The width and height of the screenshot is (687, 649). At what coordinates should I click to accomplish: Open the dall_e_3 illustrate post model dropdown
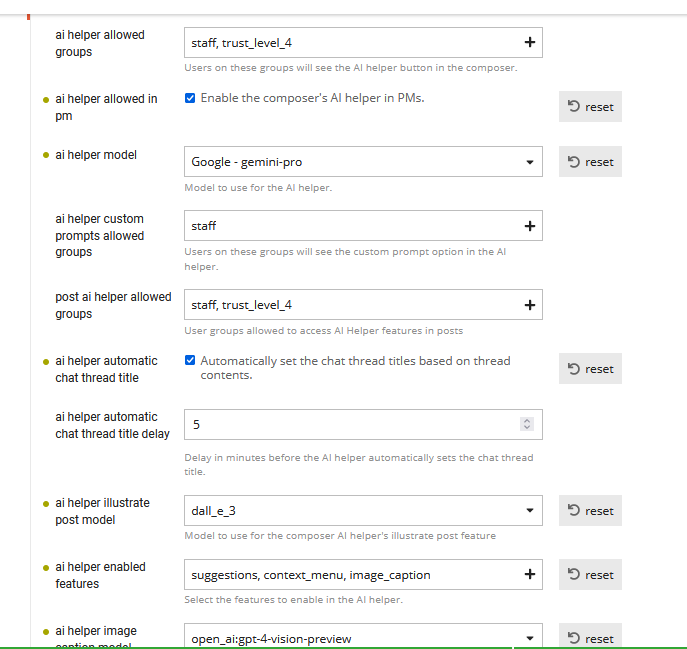[x=363, y=511]
